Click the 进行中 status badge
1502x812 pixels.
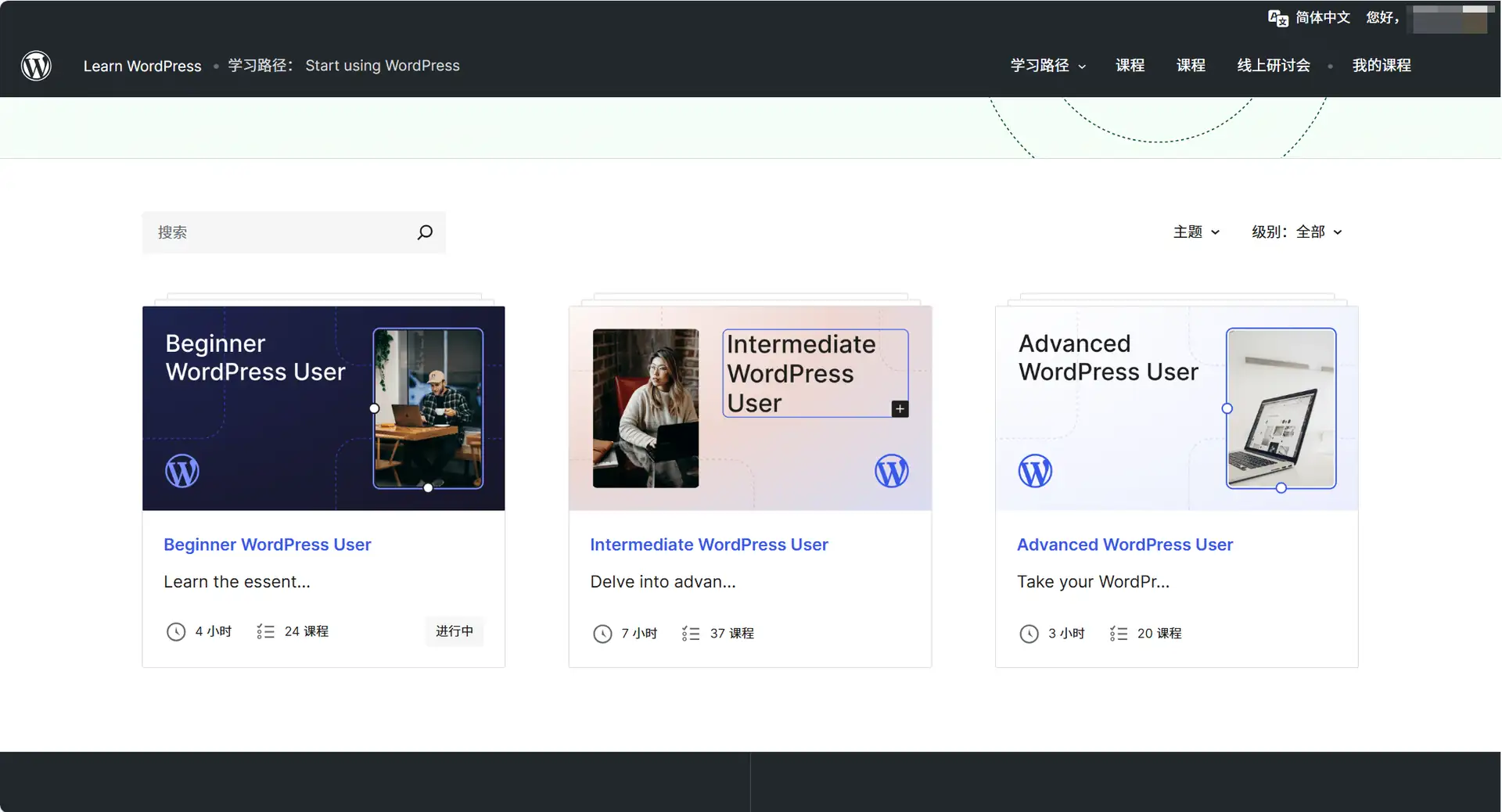(x=454, y=631)
